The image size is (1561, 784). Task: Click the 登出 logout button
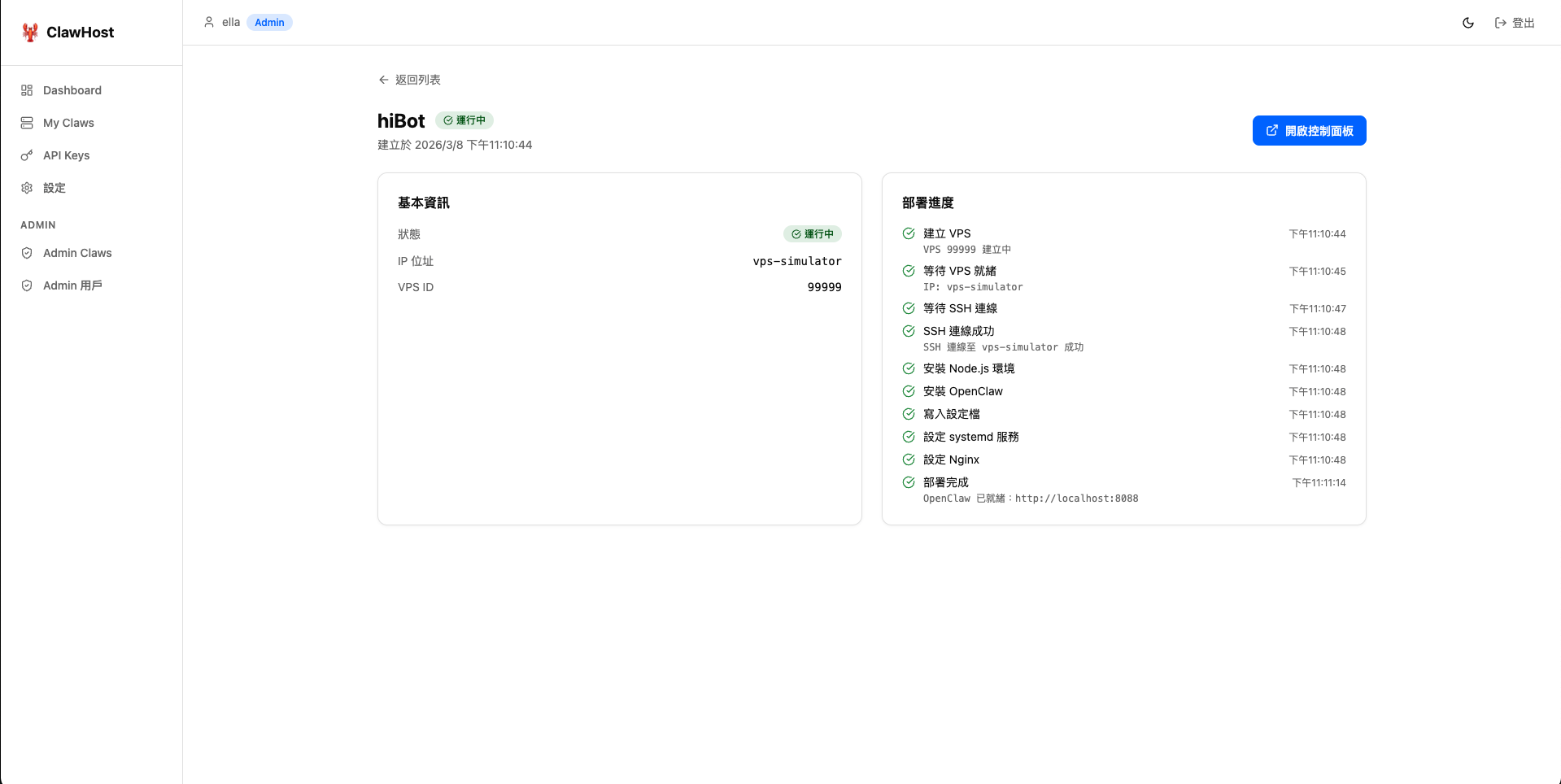[1515, 23]
